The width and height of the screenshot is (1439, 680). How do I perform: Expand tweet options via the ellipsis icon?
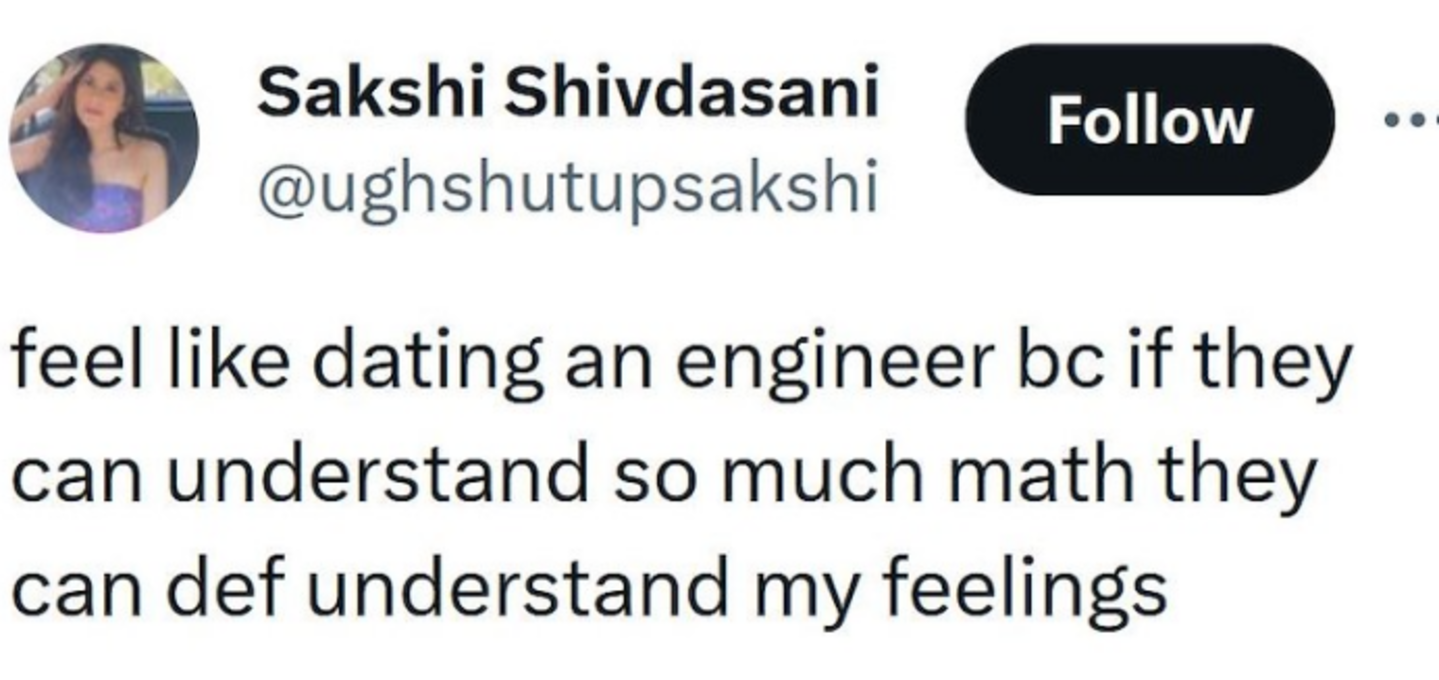point(1410,120)
